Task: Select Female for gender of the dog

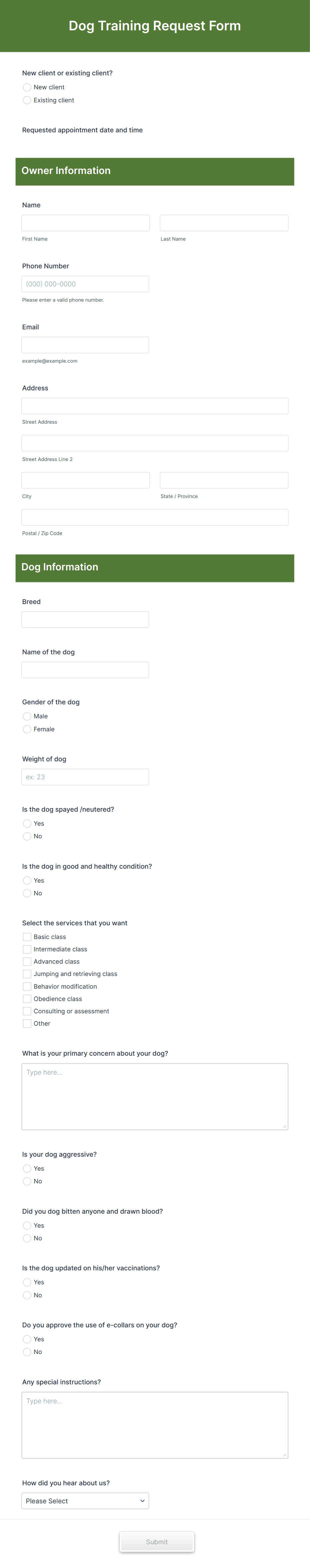Action: pyautogui.click(x=27, y=729)
